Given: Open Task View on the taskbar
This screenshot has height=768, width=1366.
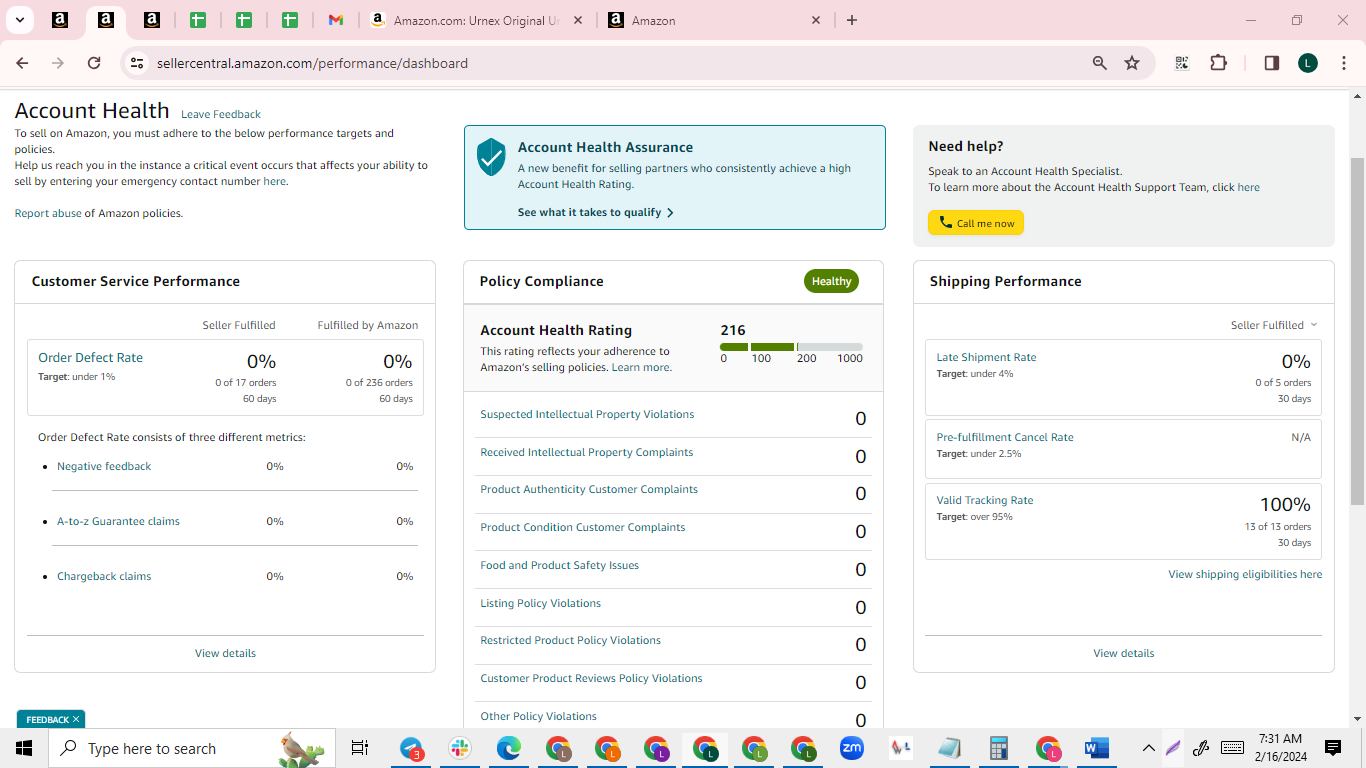Looking at the screenshot, I should pyautogui.click(x=360, y=748).
